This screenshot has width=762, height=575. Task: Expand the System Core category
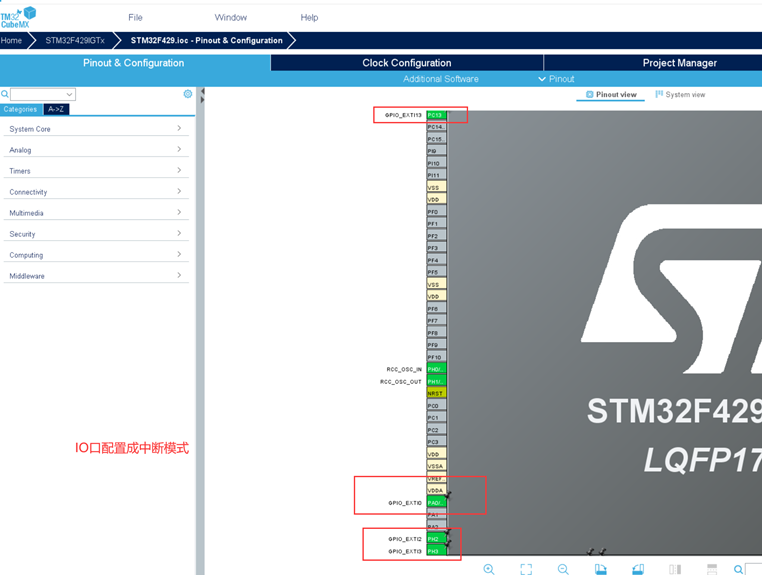click(x=96, y=129)
